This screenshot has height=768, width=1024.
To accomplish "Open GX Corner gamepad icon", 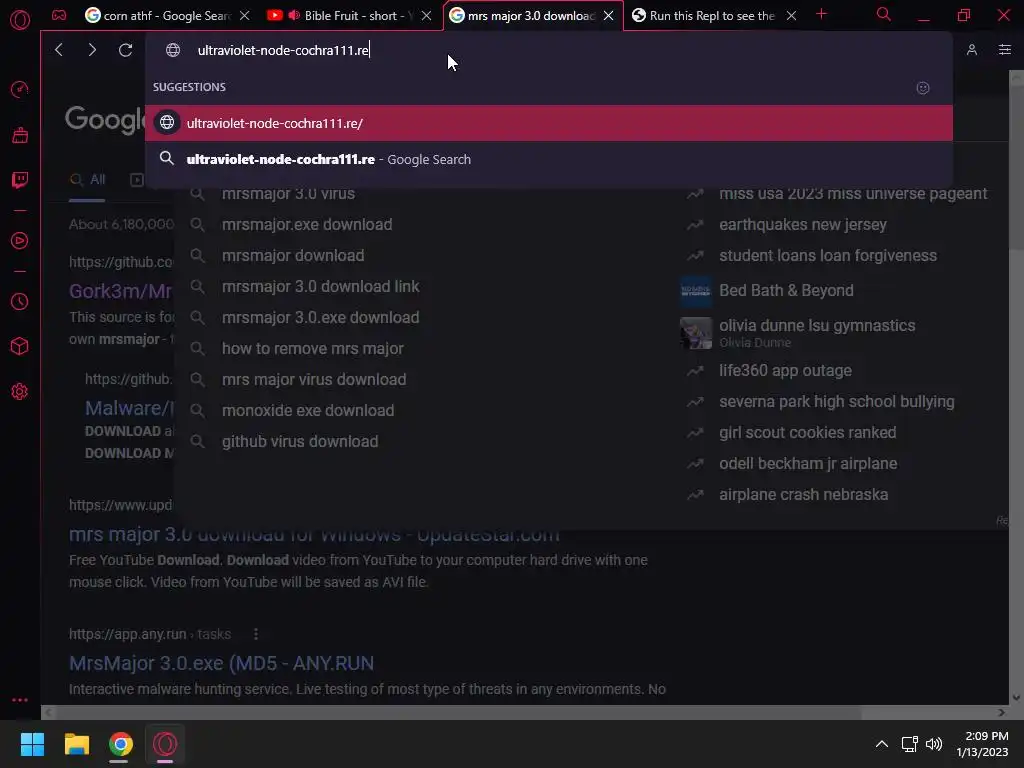I will click(x=59, y=15).
